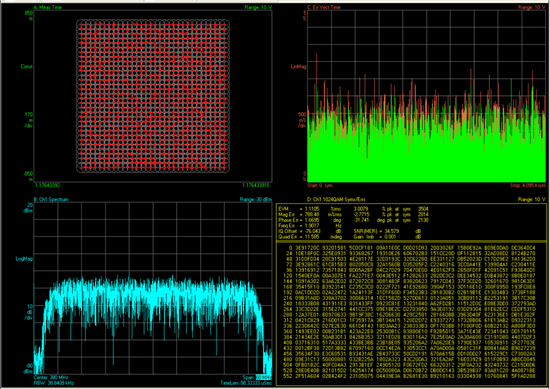
Task: Click the 'LogMag' format label
Action: (x=24, y=259)
